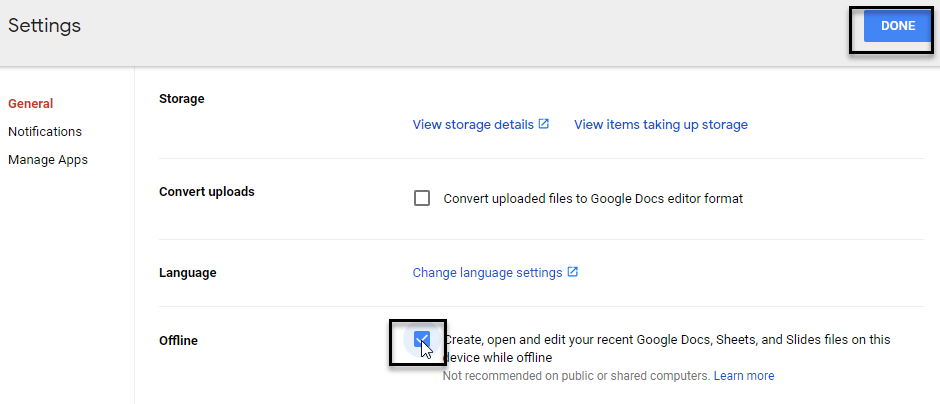The image size is (940, 404).
Task: Click external-link icon beside Change language settings
Action: pyautogui.click(x=573, y=272)
